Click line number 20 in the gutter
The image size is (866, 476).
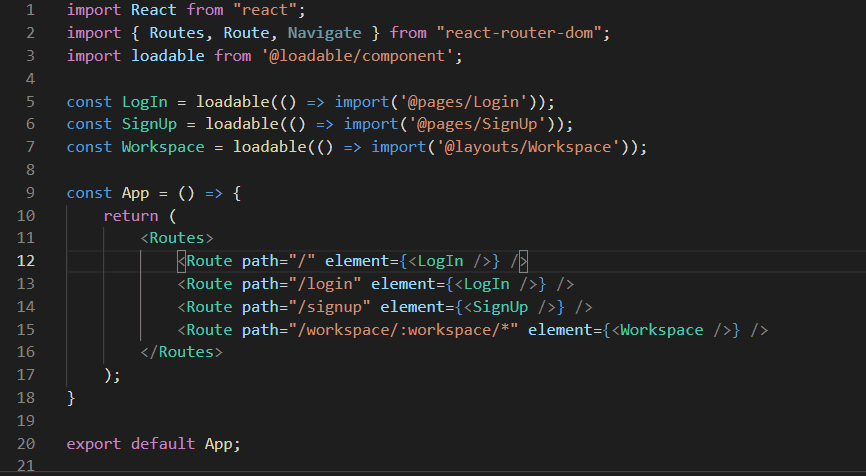click(x=26, y=444)
